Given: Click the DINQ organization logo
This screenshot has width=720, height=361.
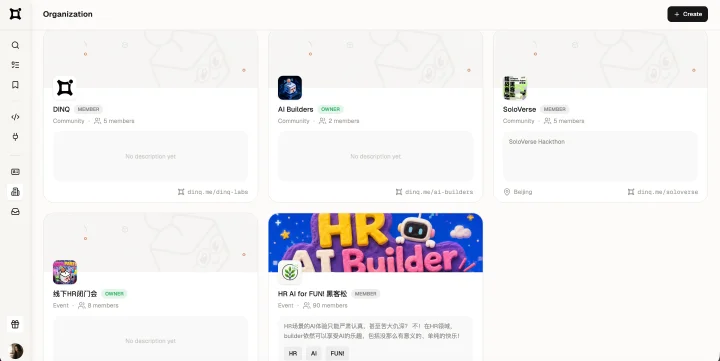Looking at the screenshot, I should click(x=65, y=88).
